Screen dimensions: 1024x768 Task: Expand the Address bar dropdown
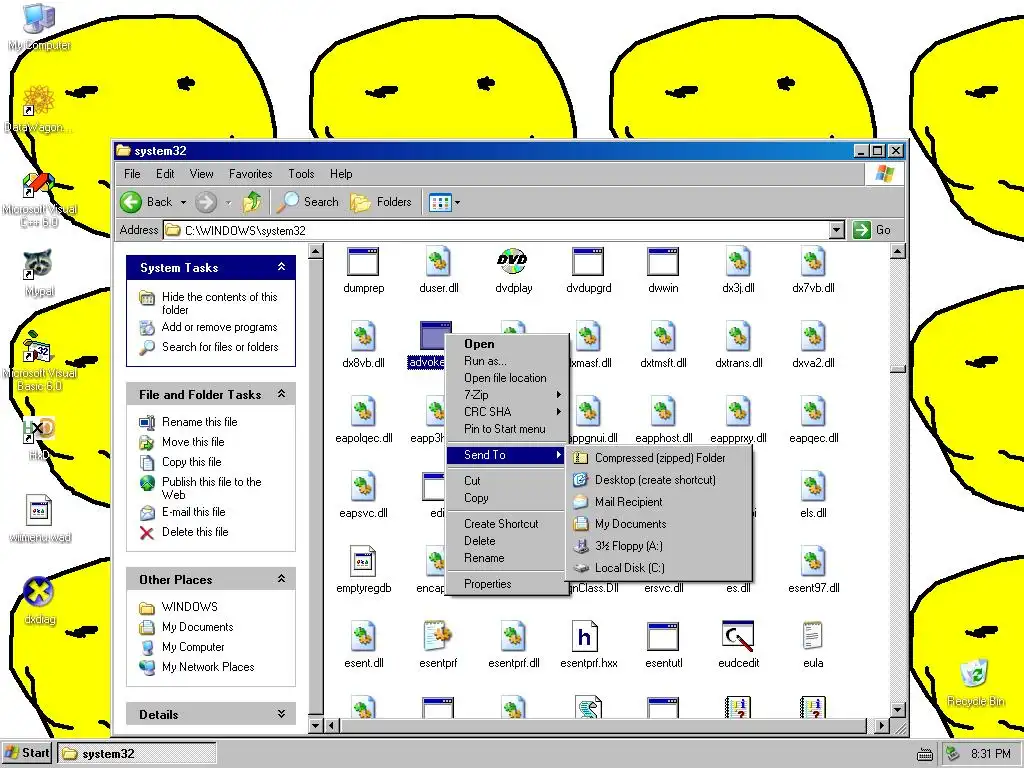click(837, 230)
